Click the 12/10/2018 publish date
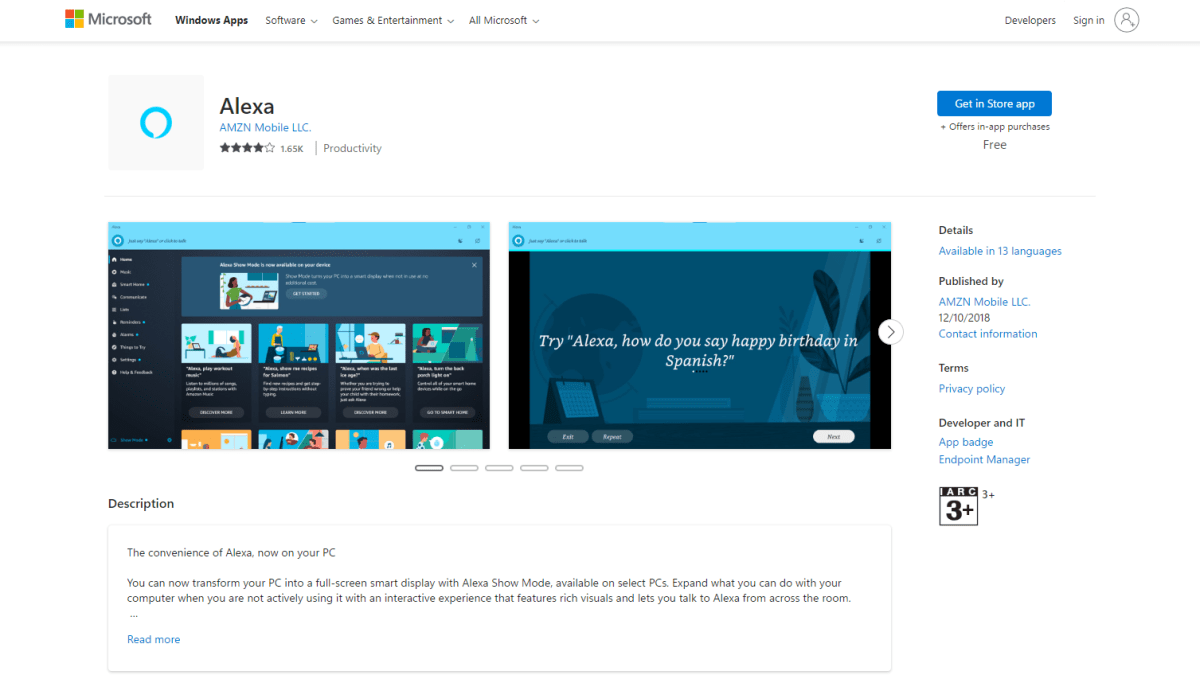Screen dimensions: 1200x679 click(x=964, y=318)
